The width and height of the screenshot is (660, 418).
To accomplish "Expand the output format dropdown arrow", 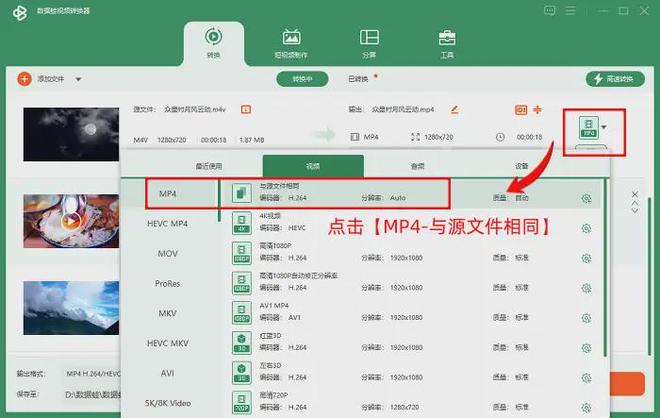I will pyautogui.click(x=604, y=127).
